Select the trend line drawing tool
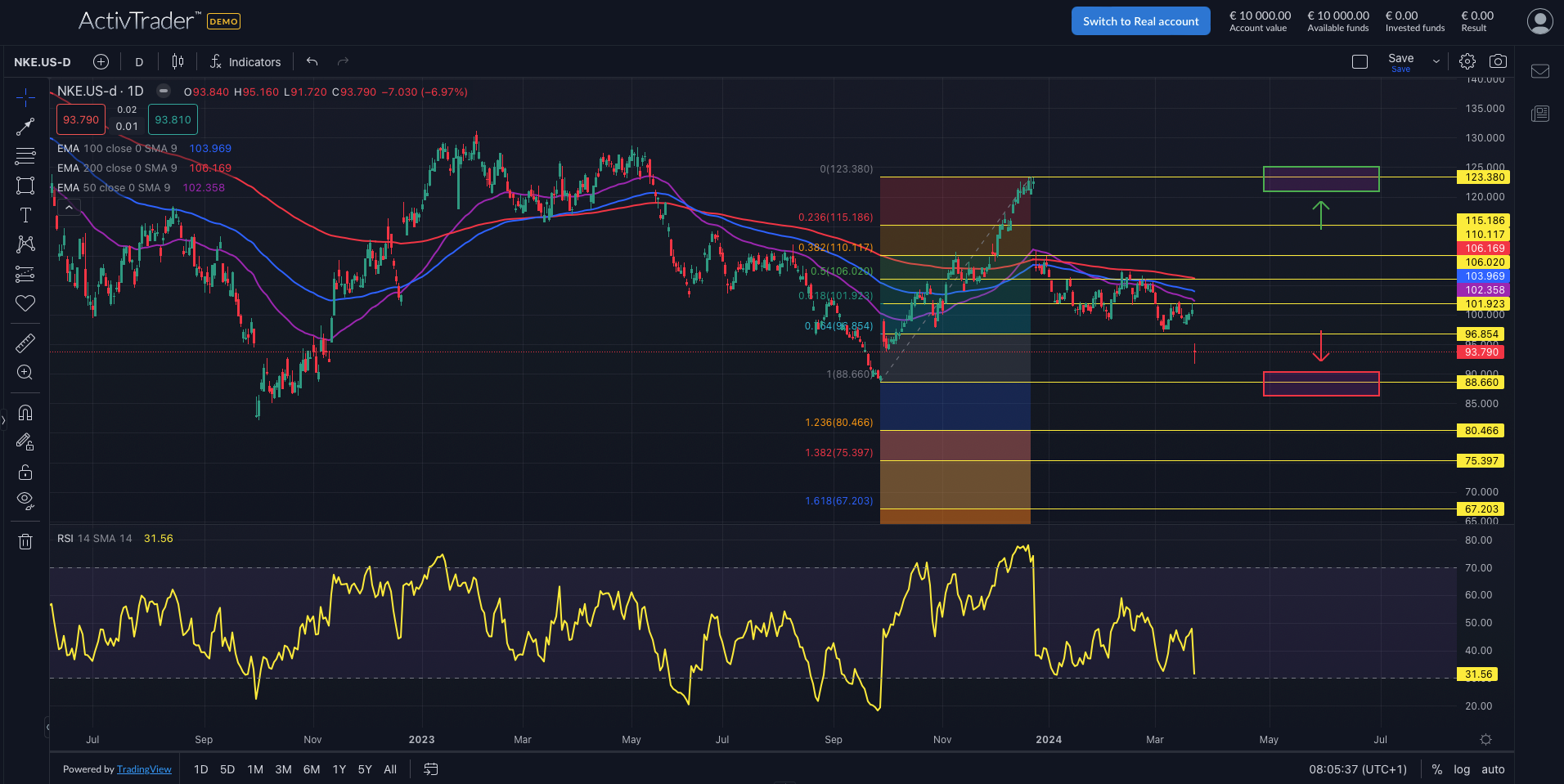Viewport: 1564px width, 784px height. click(x=25, y=127)
